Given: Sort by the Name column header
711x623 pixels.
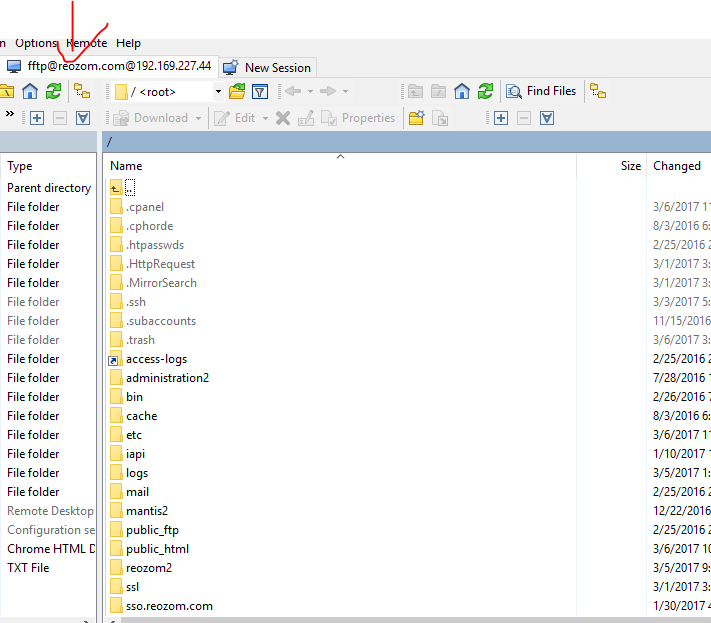Looking at the screenshot, I should [126, 166].
